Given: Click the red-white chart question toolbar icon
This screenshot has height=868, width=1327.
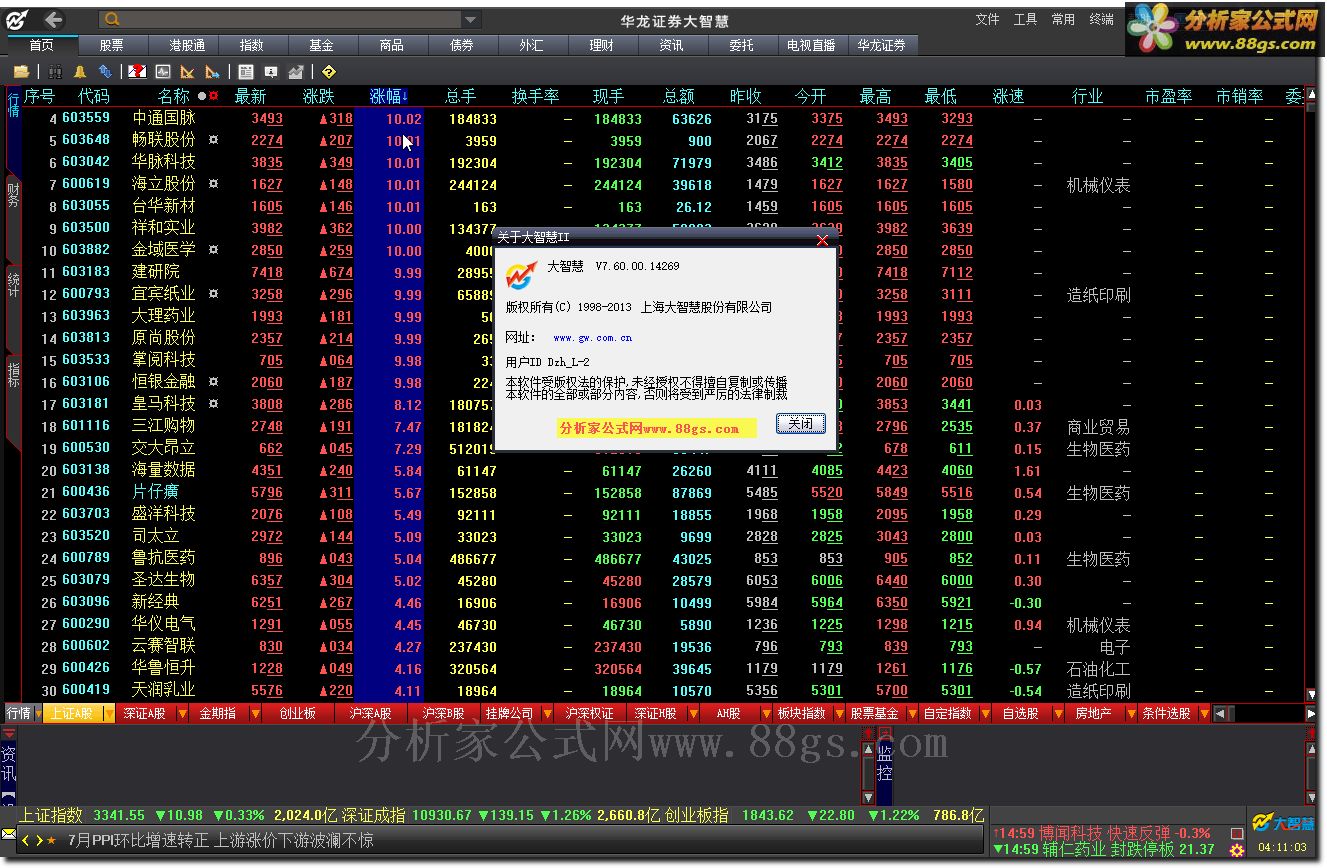Looking at the screenshot, I should 137,72.
